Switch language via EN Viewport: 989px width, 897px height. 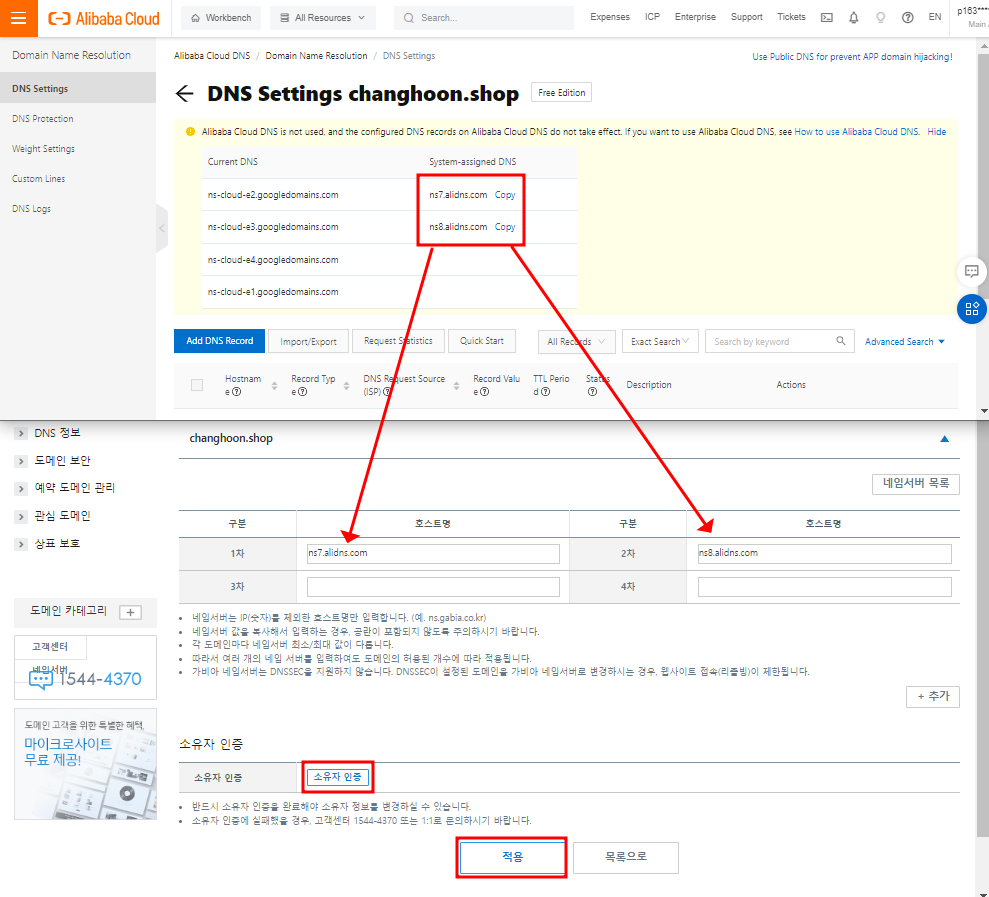pos(935,17)
